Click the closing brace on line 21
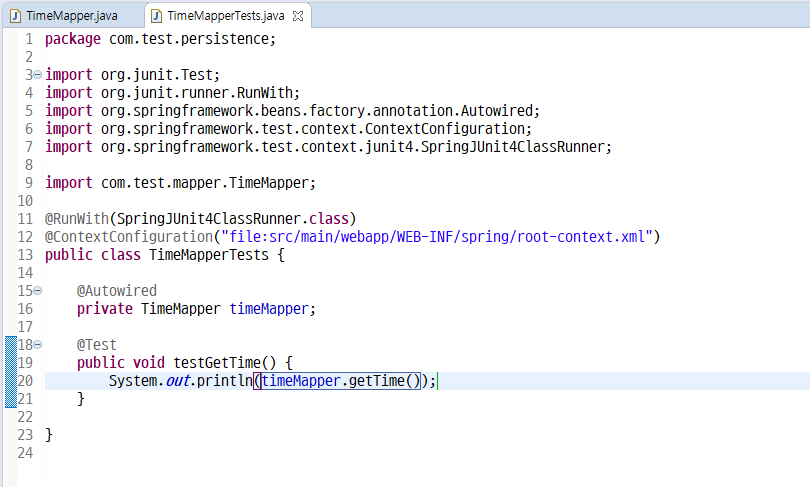 point(81,399)
